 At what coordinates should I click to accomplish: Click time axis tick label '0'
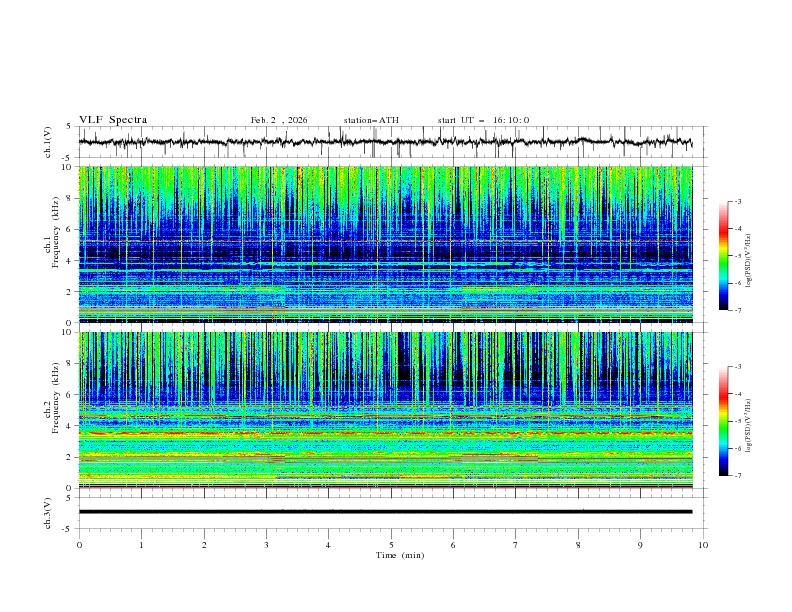tap(79, 545)
